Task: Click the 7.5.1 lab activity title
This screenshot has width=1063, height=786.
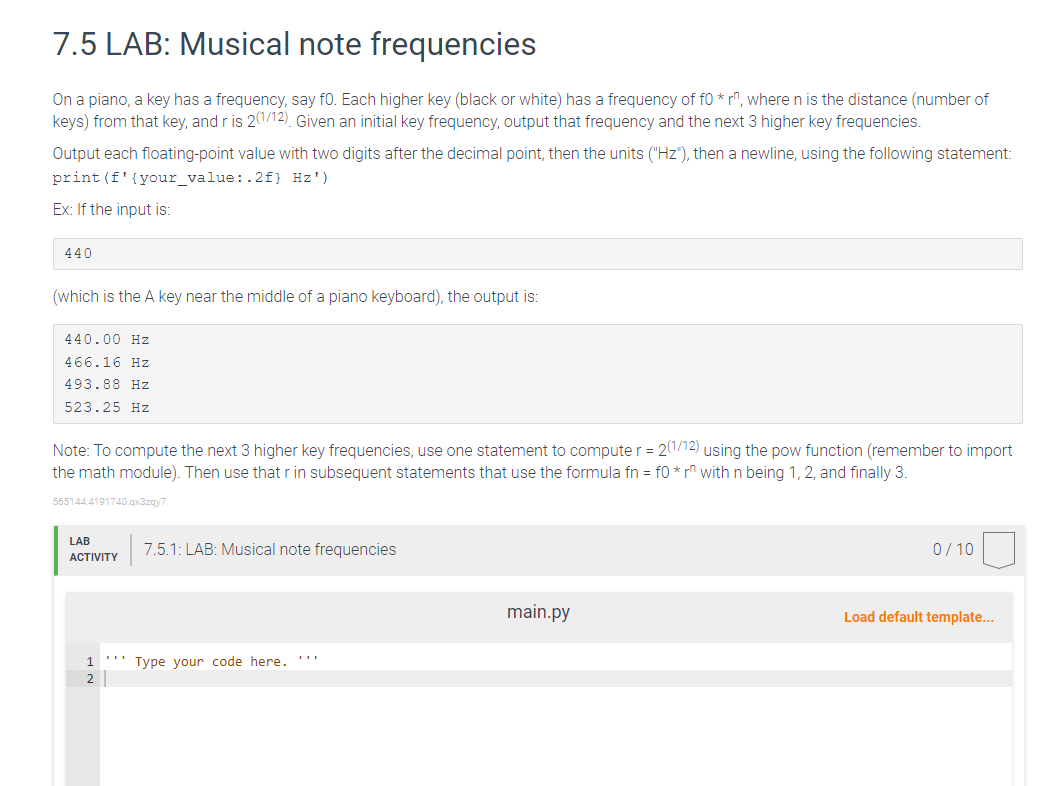Action: coord(269,549)
